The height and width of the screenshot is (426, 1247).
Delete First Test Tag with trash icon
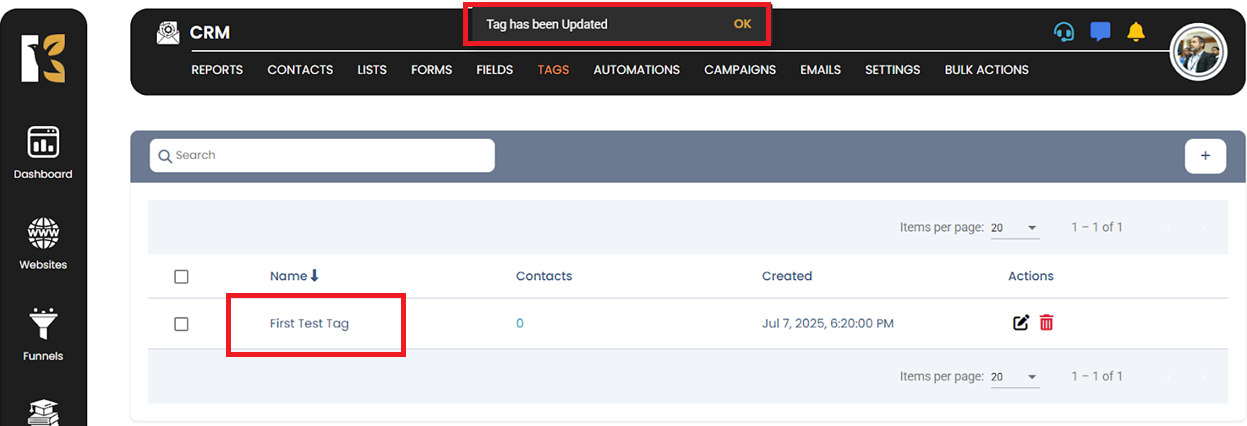1046,323
